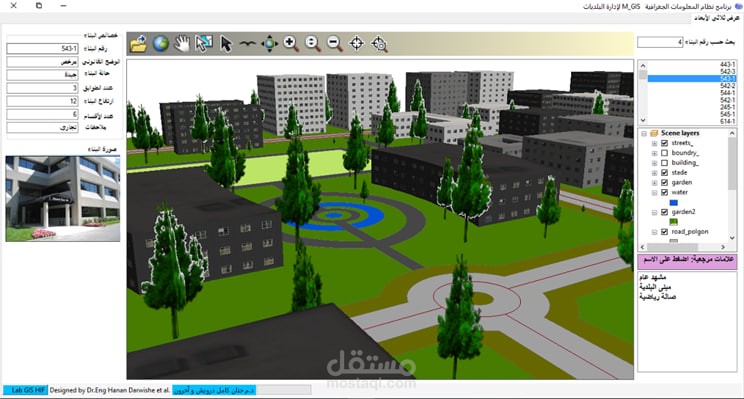This screenshot has height=399, width=744.
Task: Select building 544-1 in the list
Action: point(691,93)
